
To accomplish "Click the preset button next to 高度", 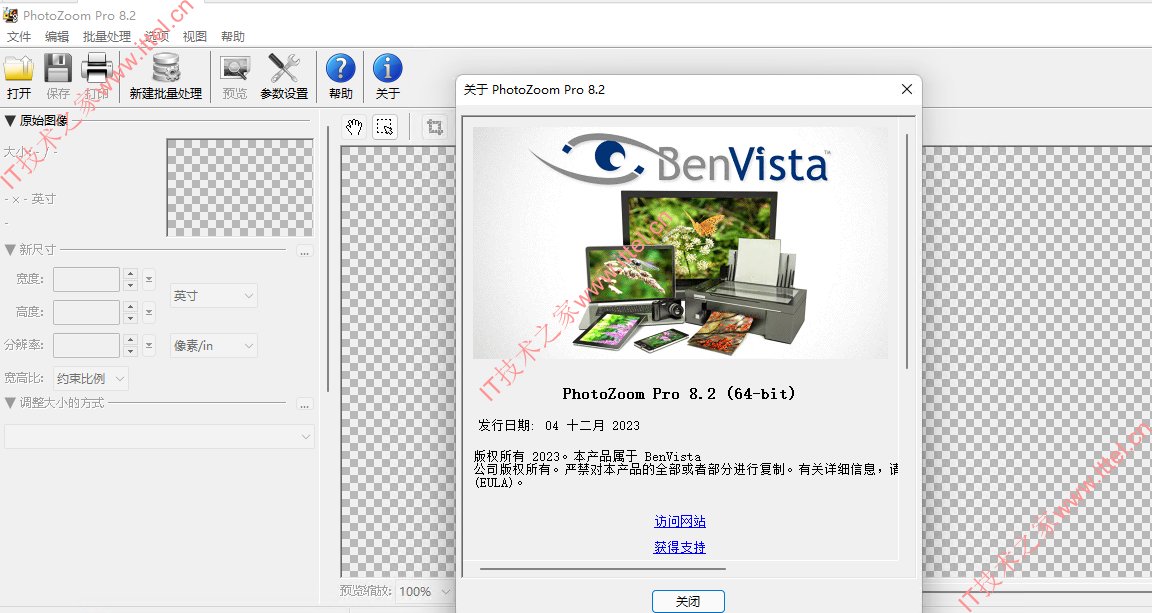I will pyautogui.click(x=148, y=312).
